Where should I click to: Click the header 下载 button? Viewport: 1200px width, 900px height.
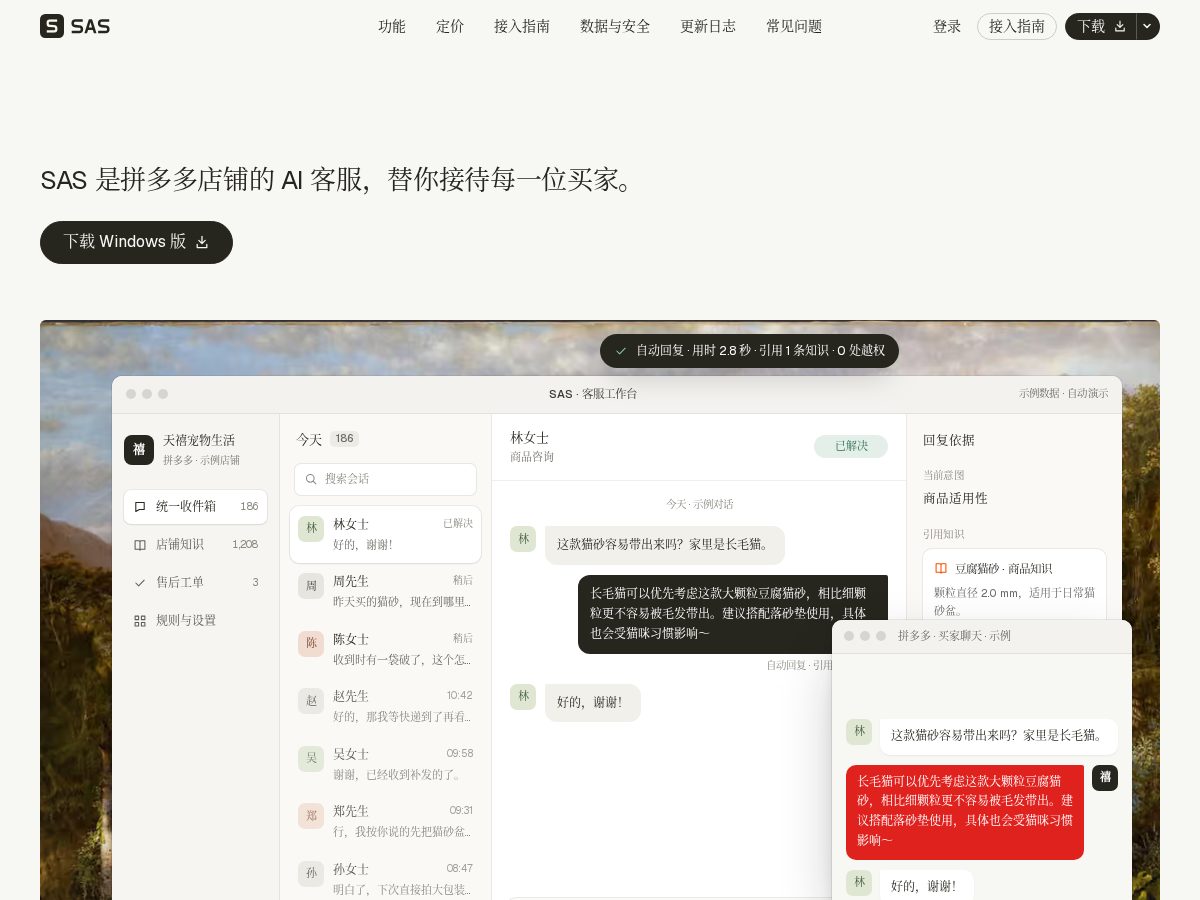tap(1101, 26)
